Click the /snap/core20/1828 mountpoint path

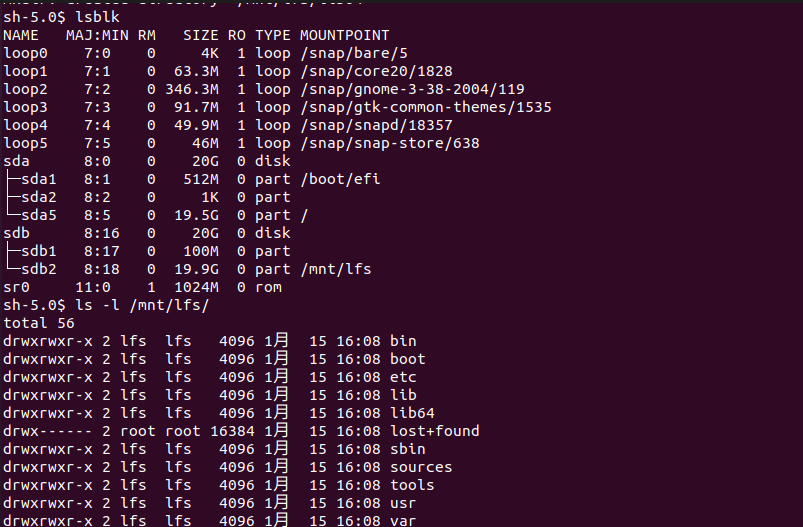click(x=376, y=71)
